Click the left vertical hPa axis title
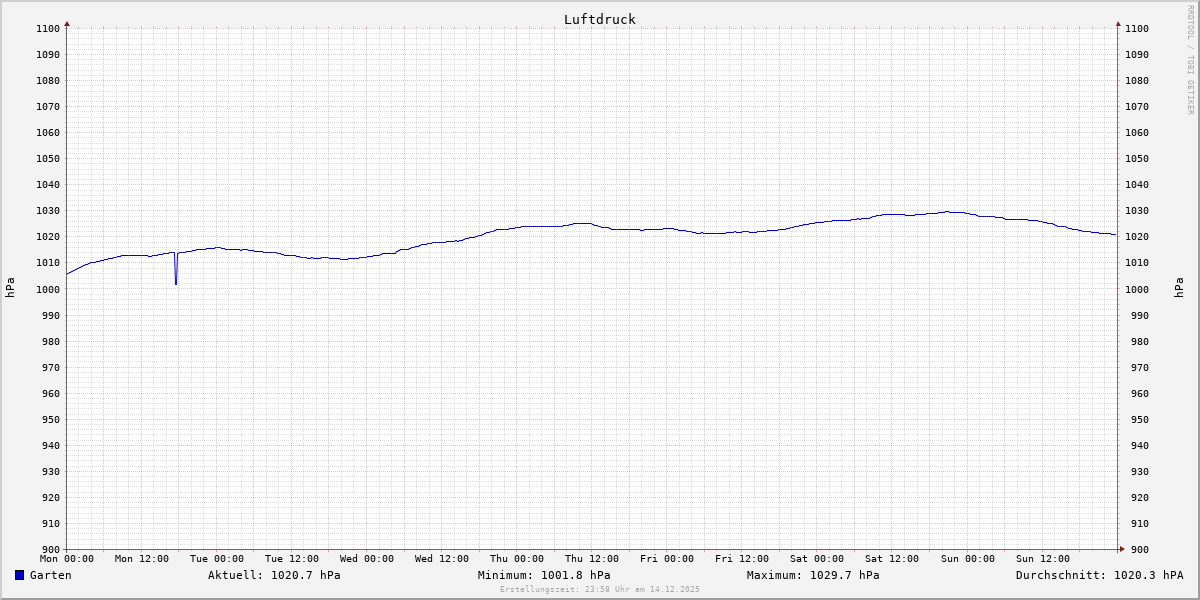The width and height of the screenshot is (1200, 600). 10,288
